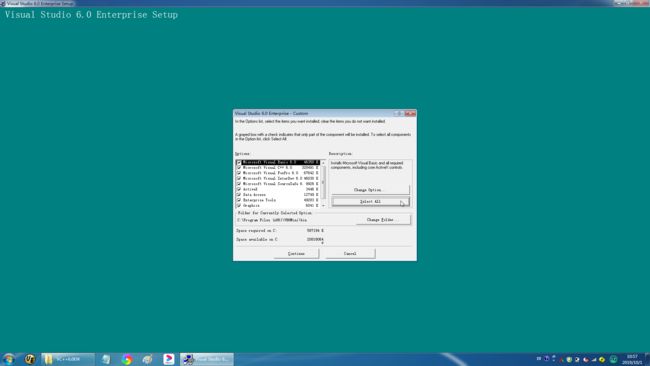Toggle the Enterprise Tools checkbox

239,200
